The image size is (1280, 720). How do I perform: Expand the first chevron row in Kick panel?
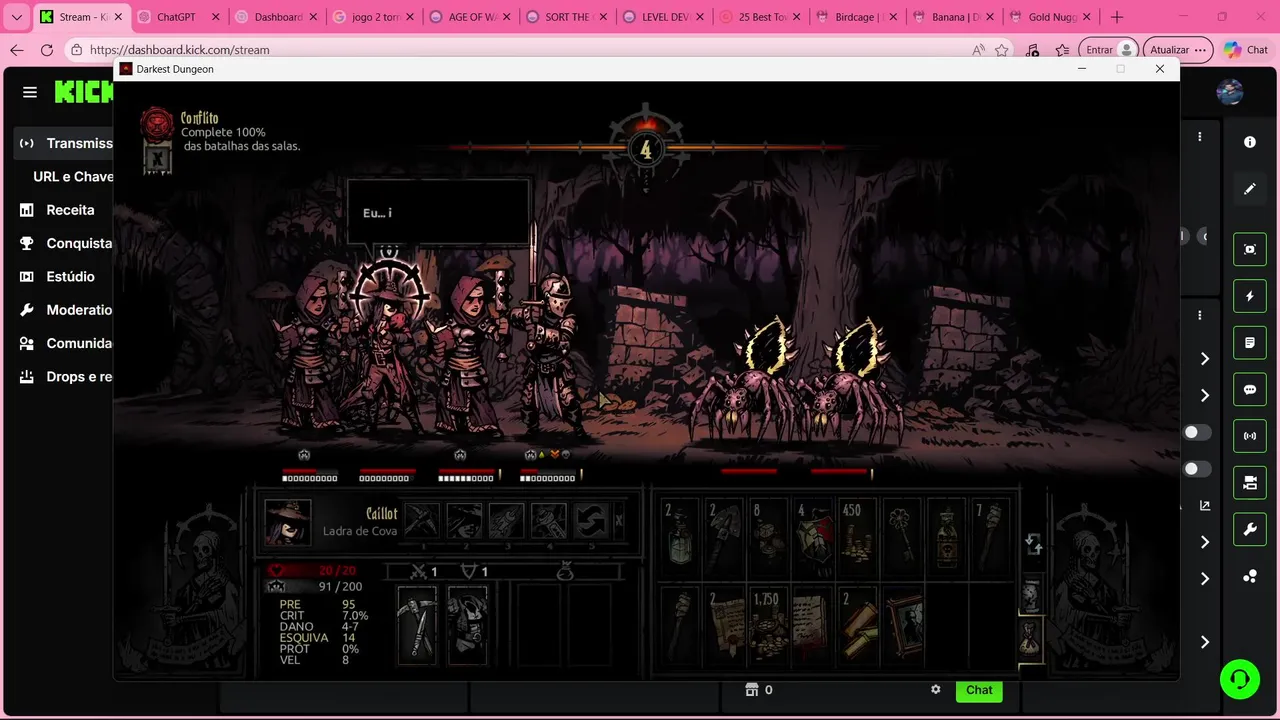tap(1204, 359)
